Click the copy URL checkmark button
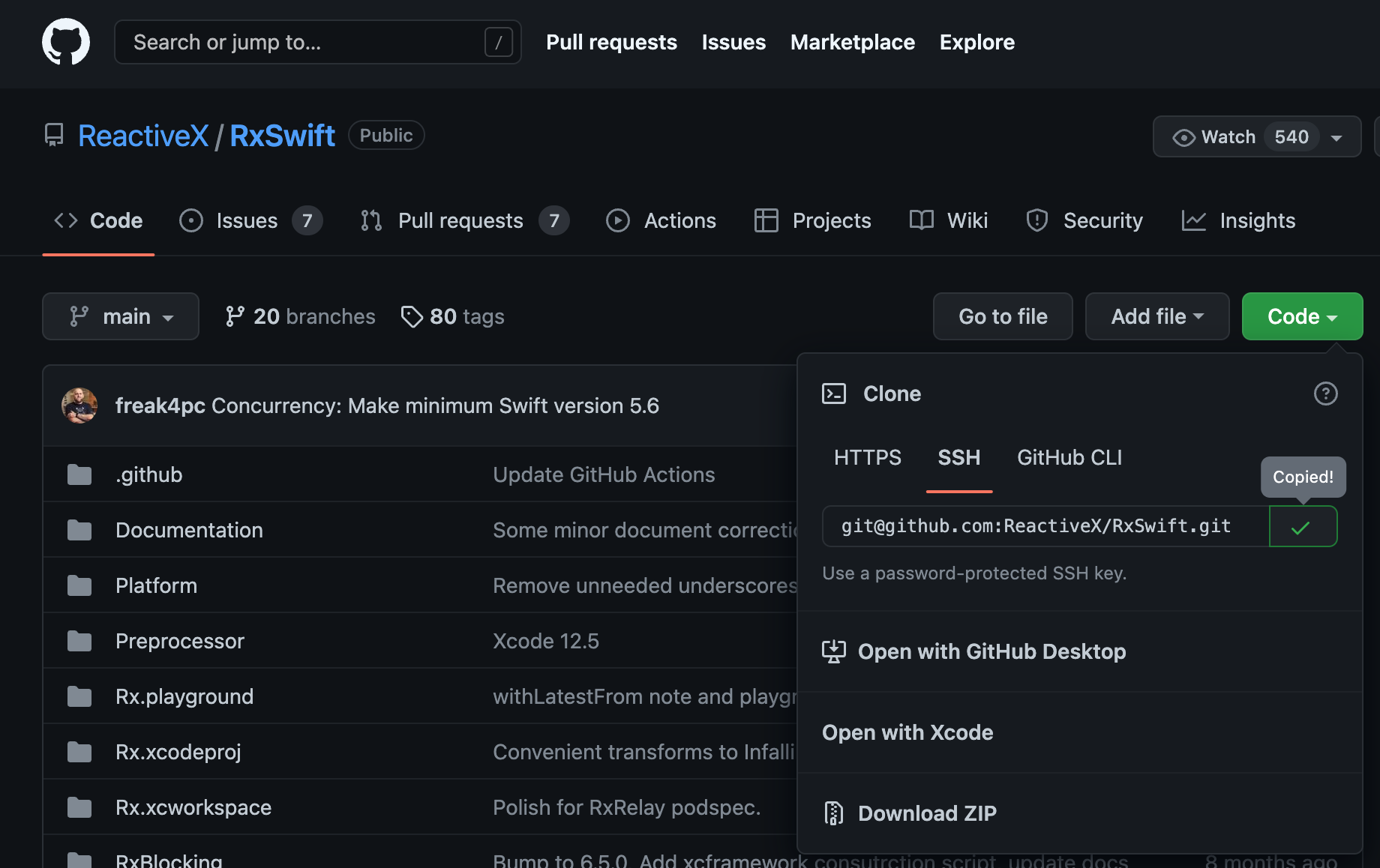 pos(1303,526)
